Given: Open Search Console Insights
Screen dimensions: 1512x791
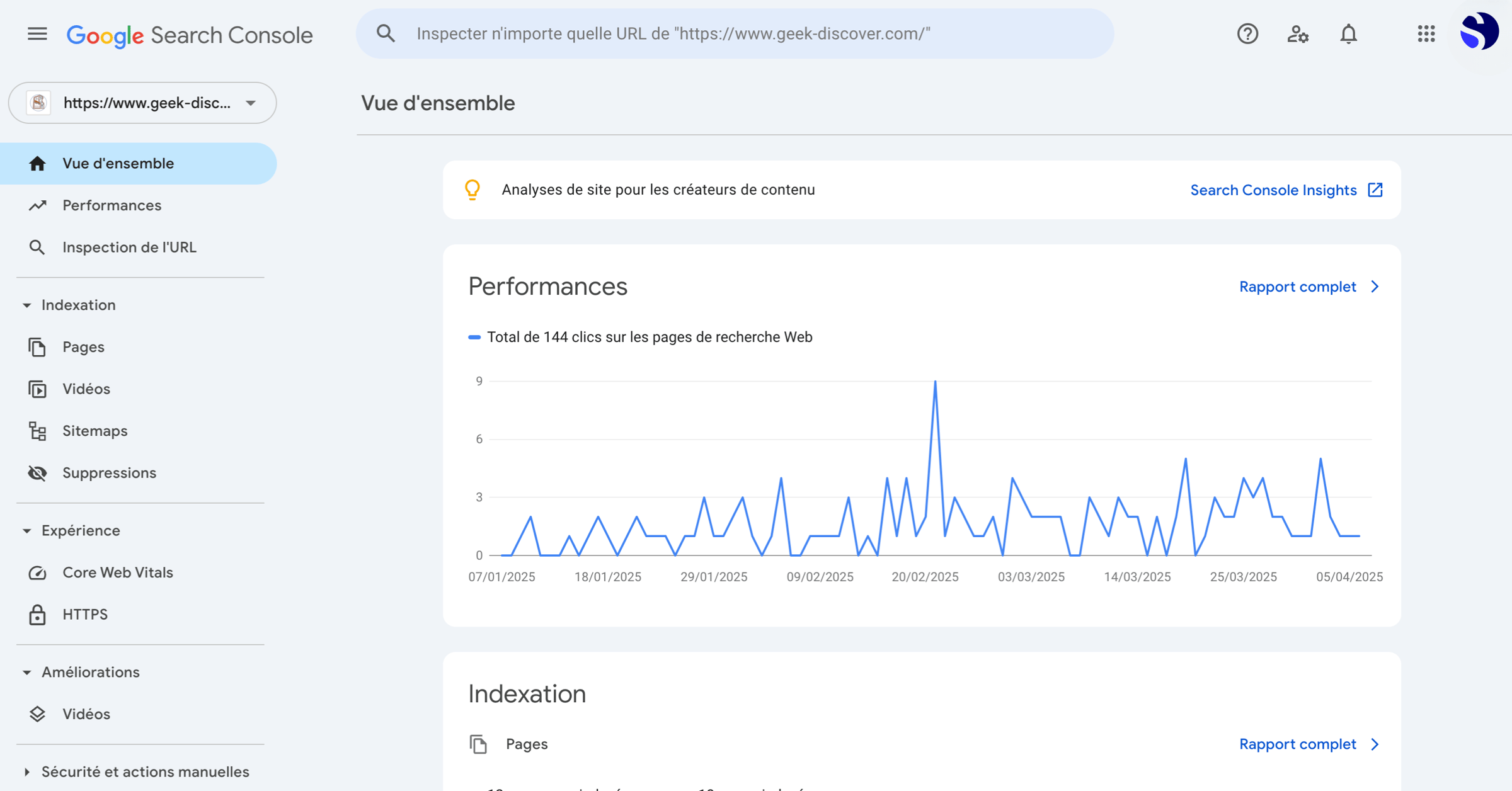Looking at the screenshot, I should (1273, 190).
